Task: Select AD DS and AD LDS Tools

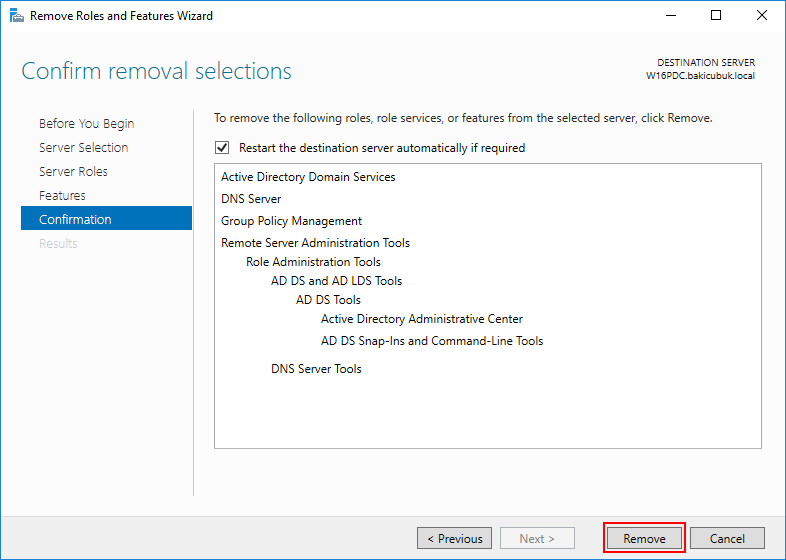Action: (336, 281)
